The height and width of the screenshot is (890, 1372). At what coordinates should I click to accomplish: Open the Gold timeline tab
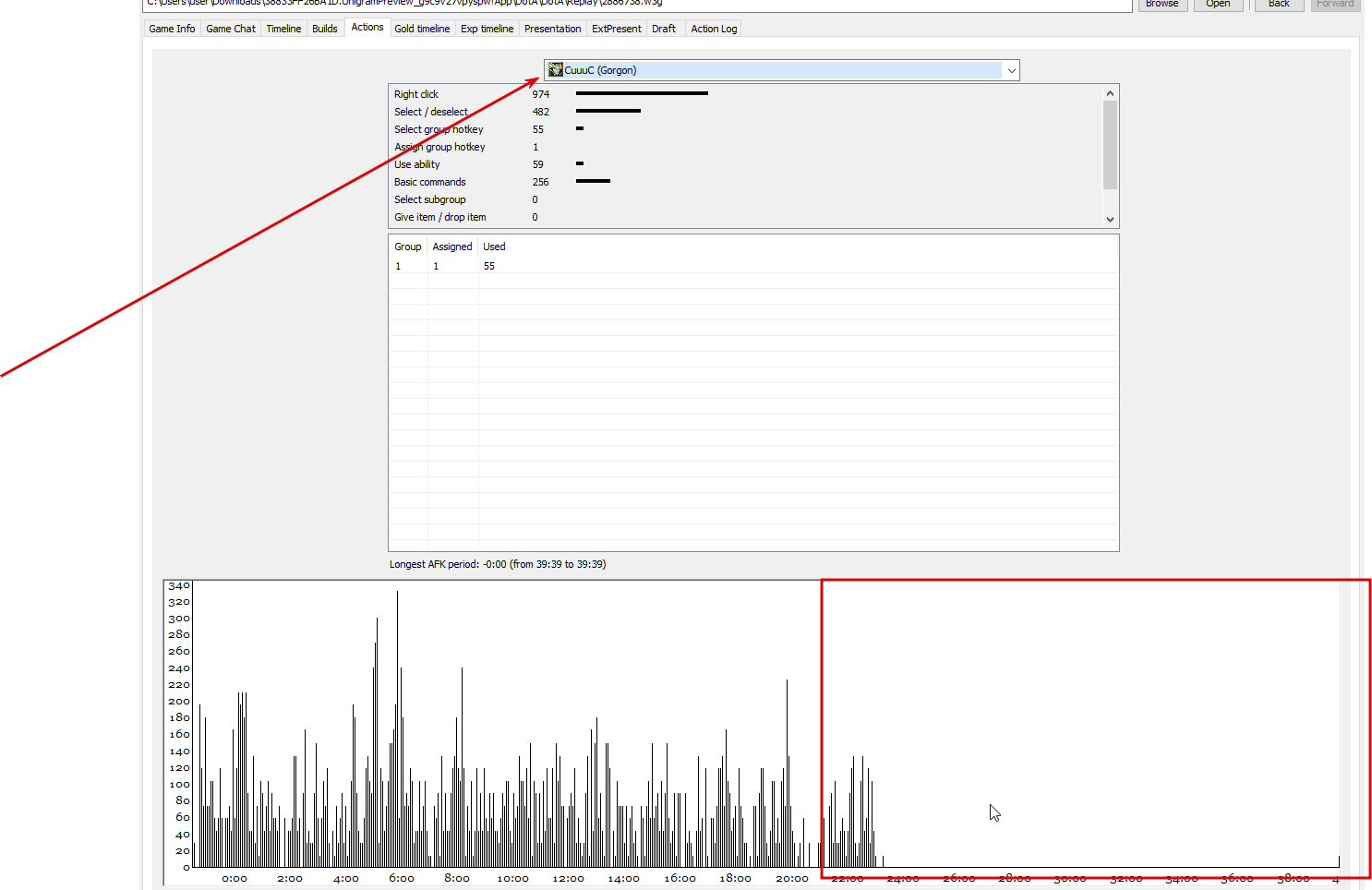click(422, 29)
